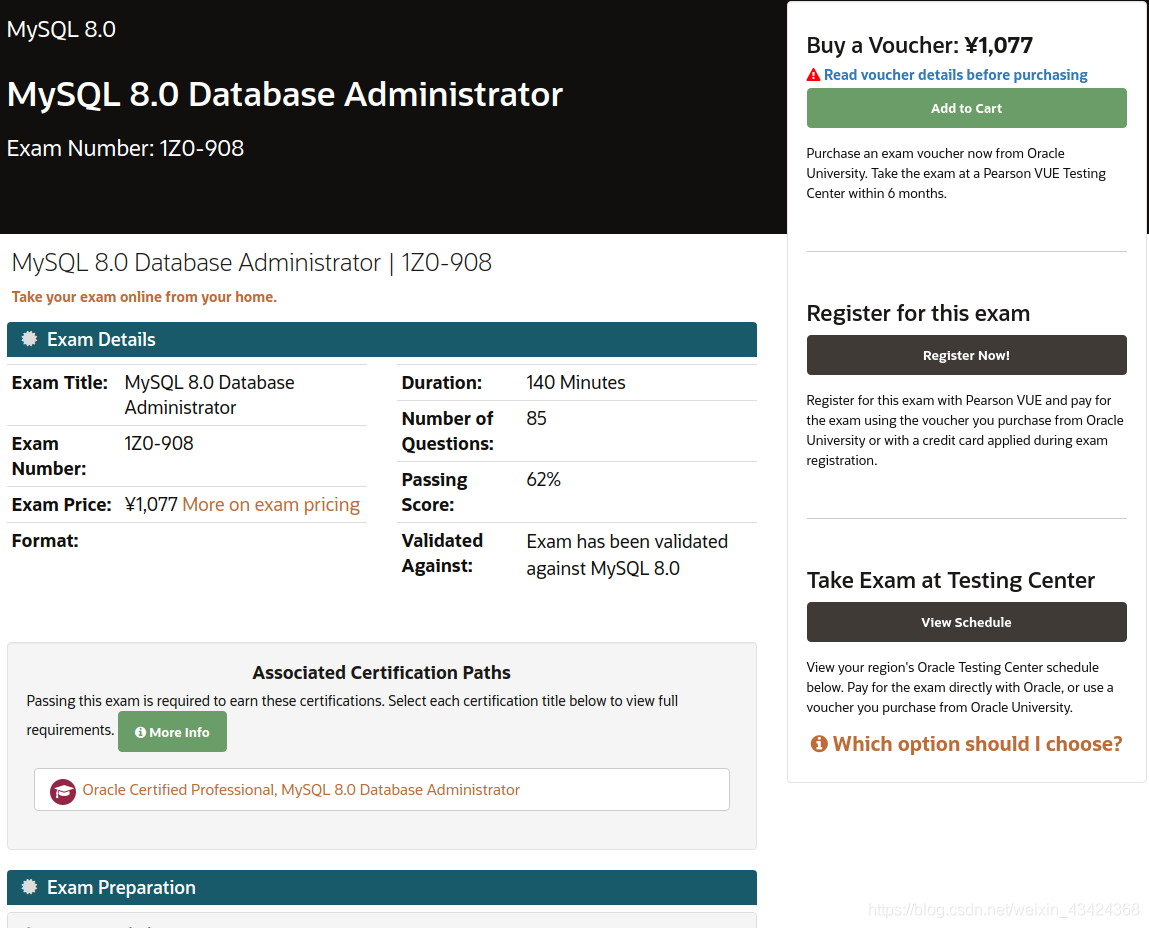Select the Exam Details section gear icon
The width and height of the screenshot is (1149, 928).
(27, 339)
